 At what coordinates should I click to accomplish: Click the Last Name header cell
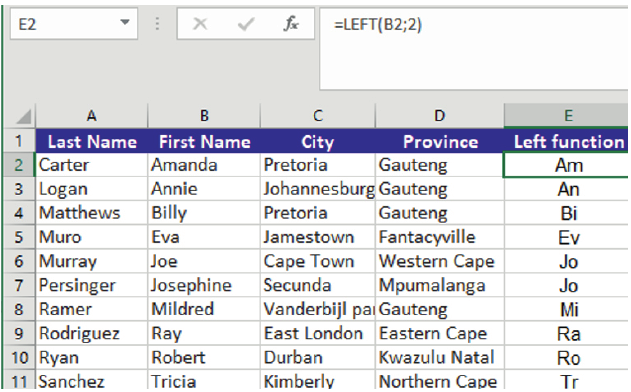(92, 141)
